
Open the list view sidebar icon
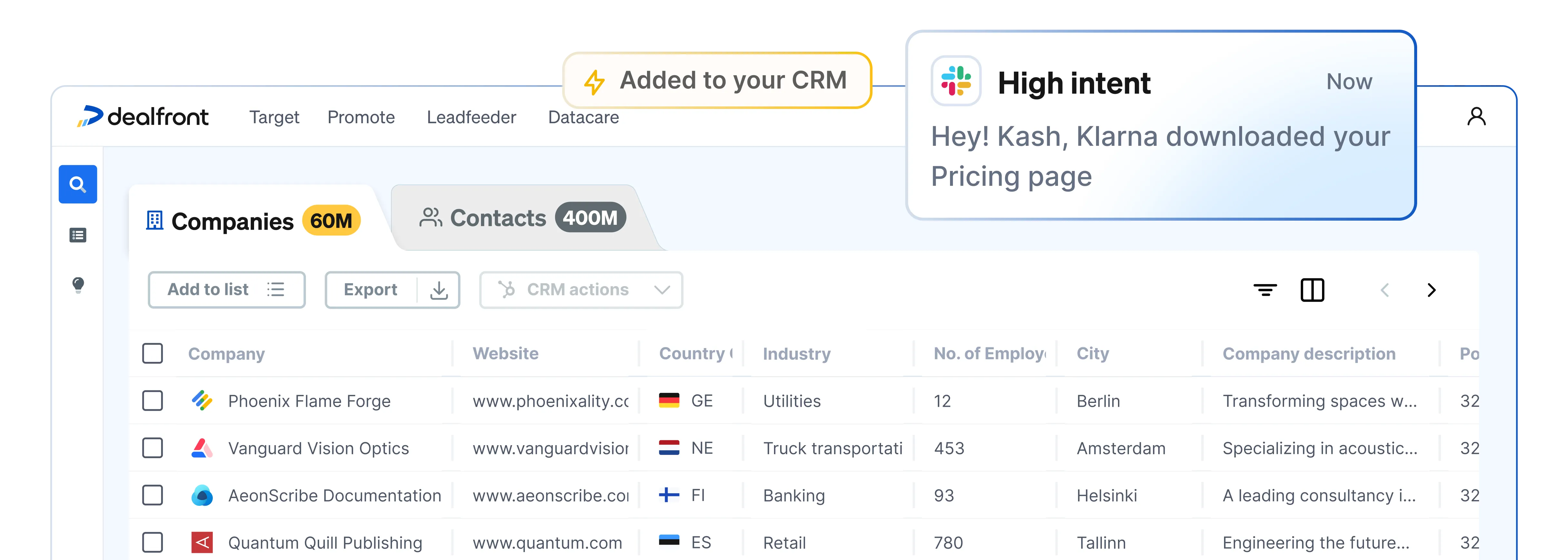pyautogui.click(x=78, y=235)
